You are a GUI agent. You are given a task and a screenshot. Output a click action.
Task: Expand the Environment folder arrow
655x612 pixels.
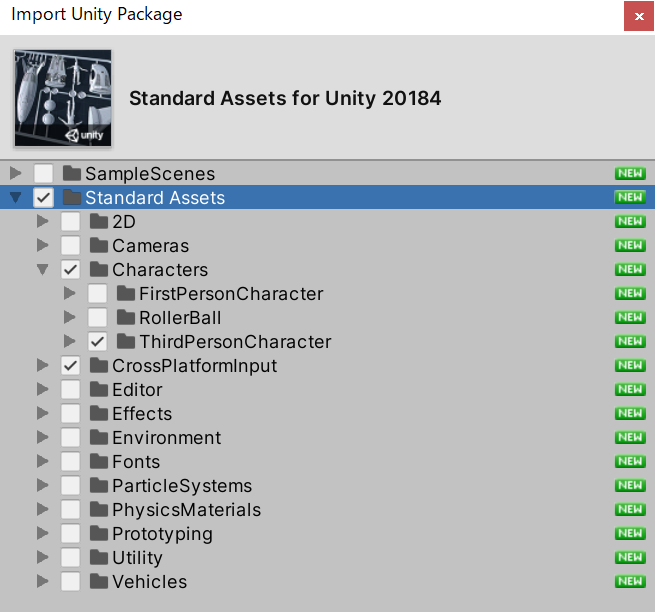pos(42,437)
